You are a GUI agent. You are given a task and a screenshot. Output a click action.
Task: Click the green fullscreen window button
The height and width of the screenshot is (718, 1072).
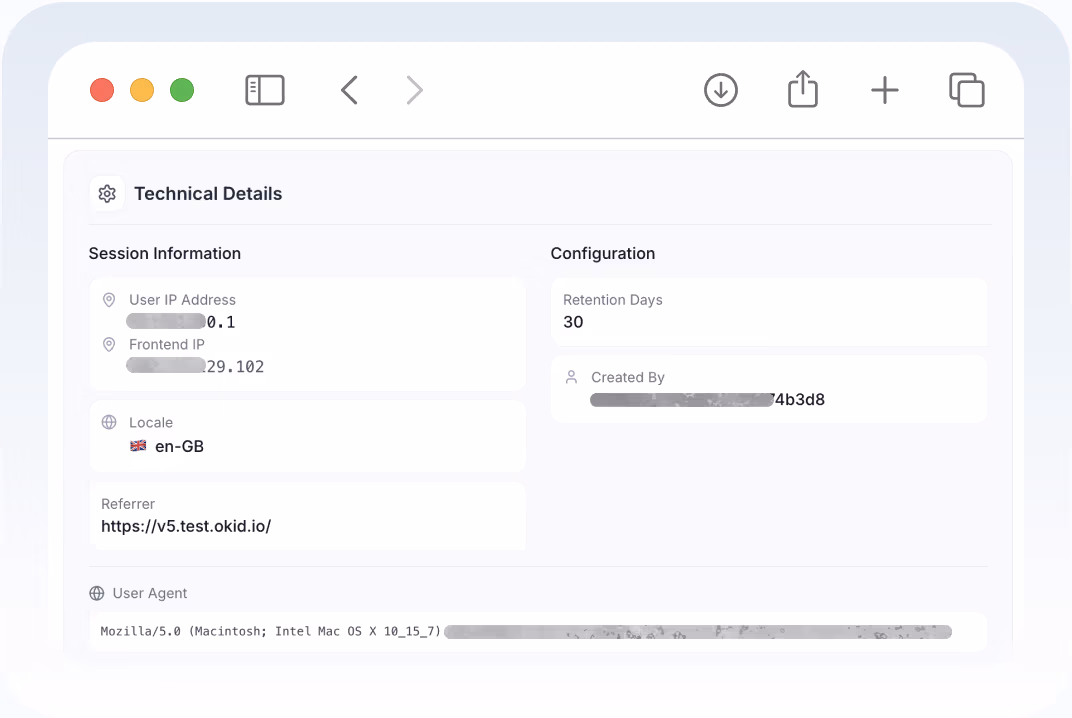click(182, 90)
